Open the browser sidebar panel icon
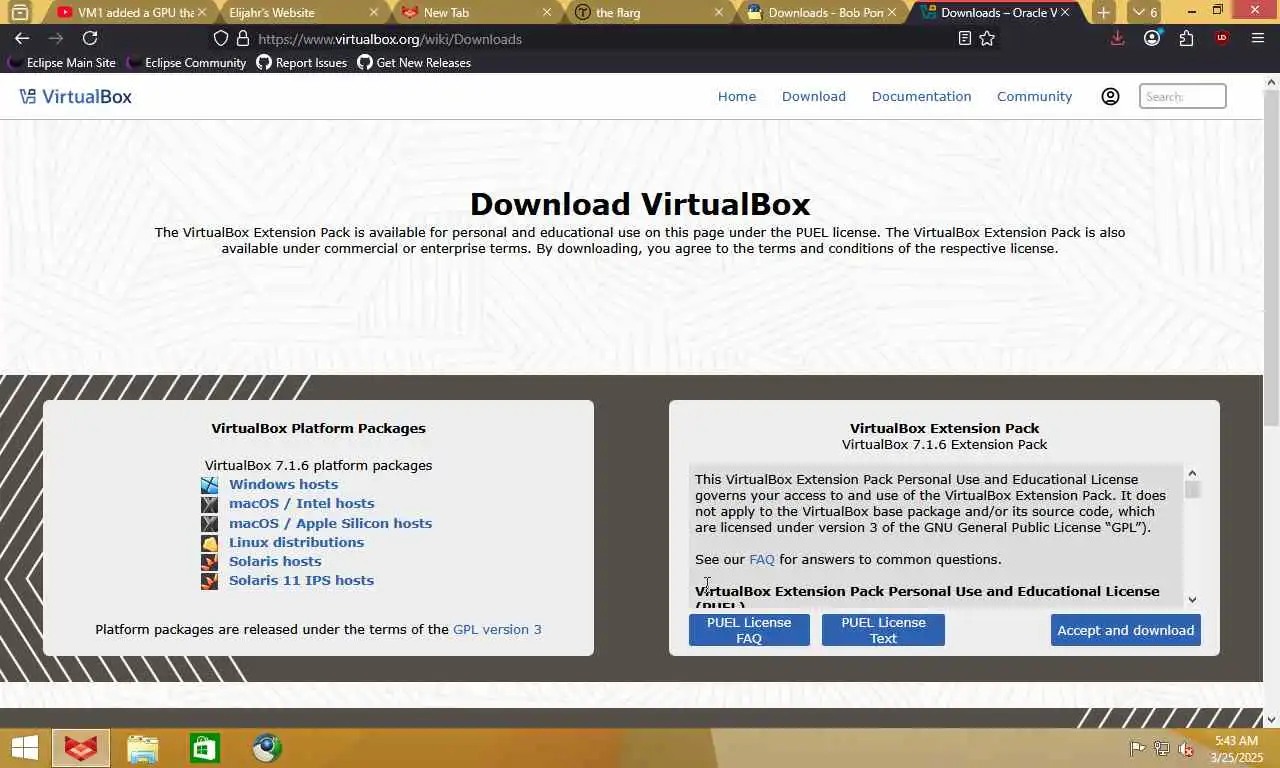 pyautogui.click(x=20, y=13)
